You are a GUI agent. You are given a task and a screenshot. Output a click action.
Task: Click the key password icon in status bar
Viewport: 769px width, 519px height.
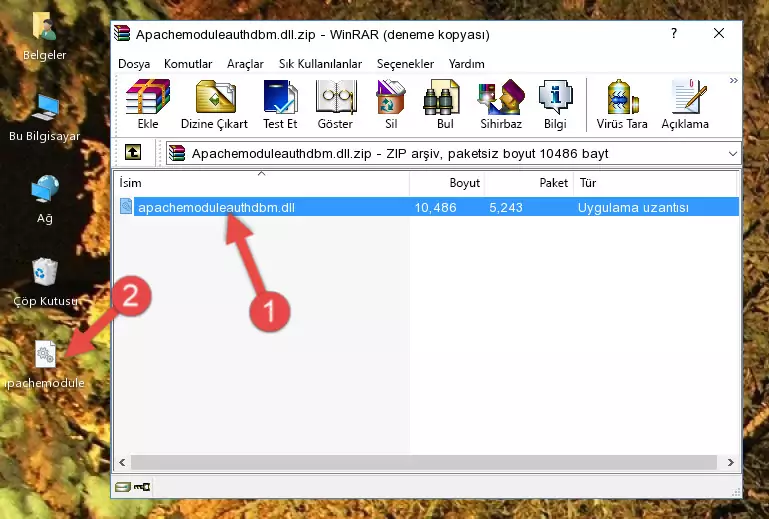(x=142, y=487)
